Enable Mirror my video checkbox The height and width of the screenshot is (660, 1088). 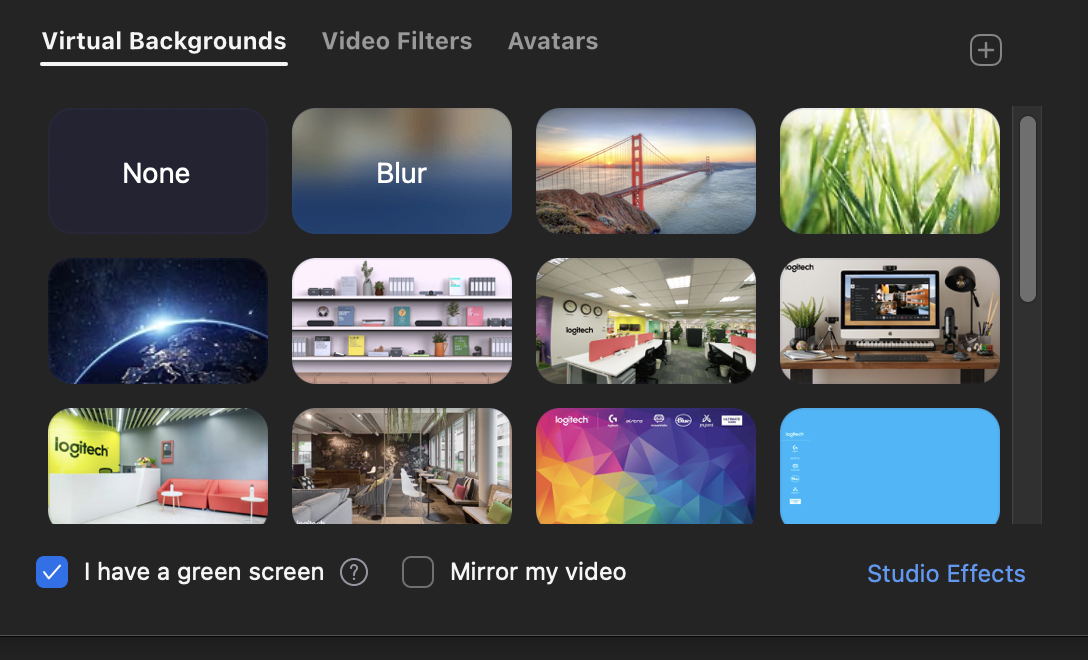pos(418,572)
